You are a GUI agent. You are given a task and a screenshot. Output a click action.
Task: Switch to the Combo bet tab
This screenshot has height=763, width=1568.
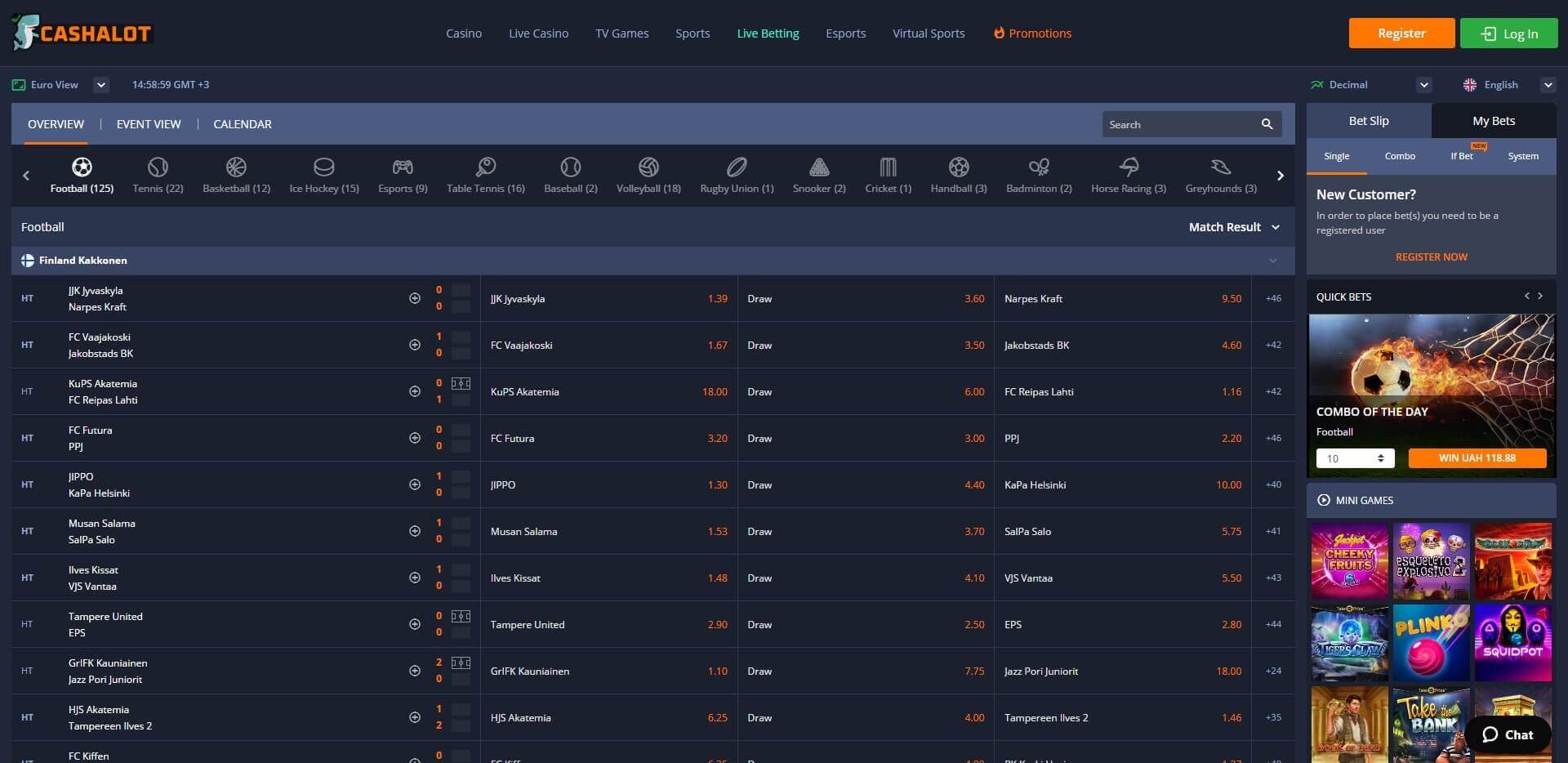pos(1399,156)
